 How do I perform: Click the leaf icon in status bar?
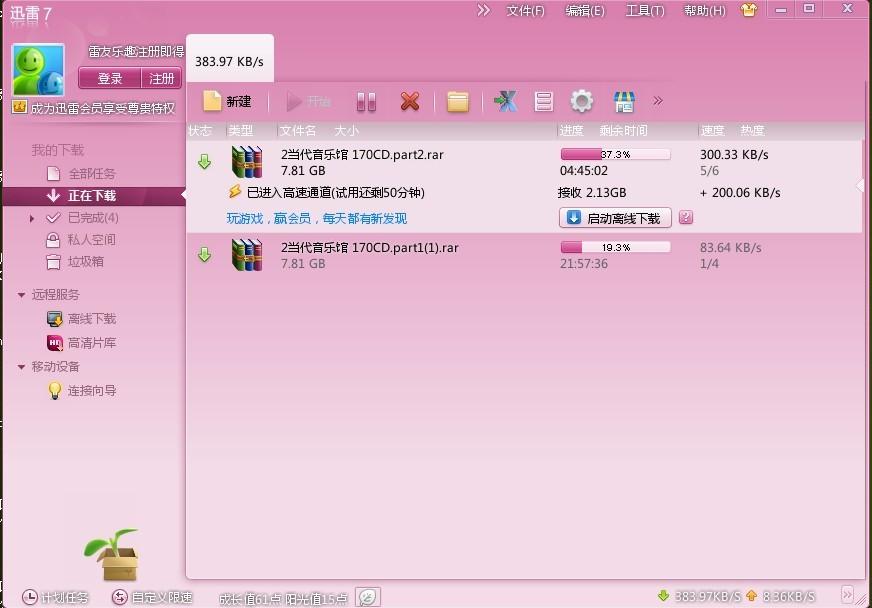tap(368, 597)
